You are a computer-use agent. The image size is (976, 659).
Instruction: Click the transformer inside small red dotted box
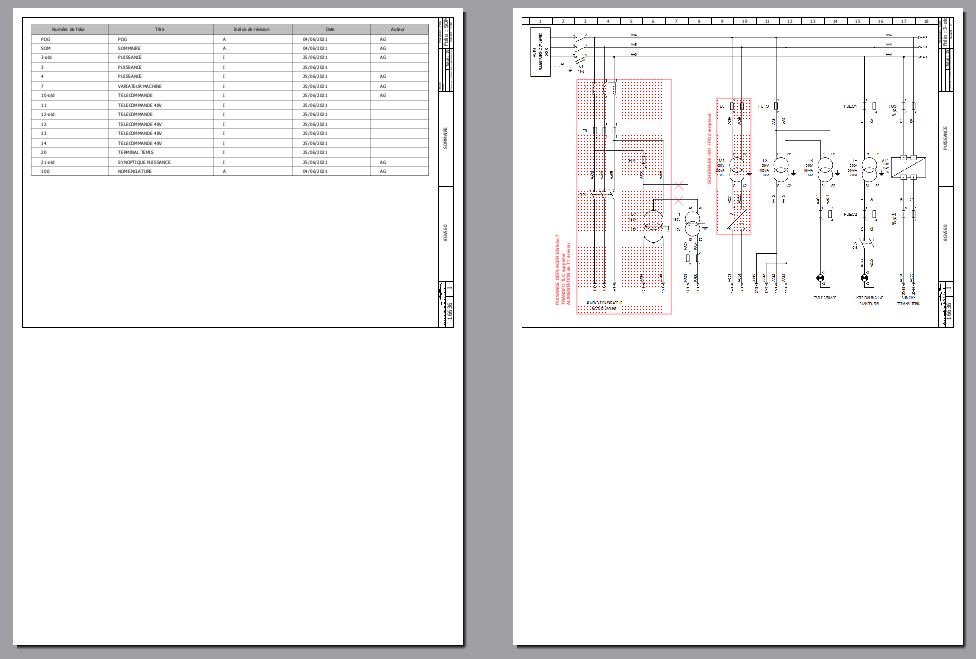pyautogui.click(x=735, y=167)
